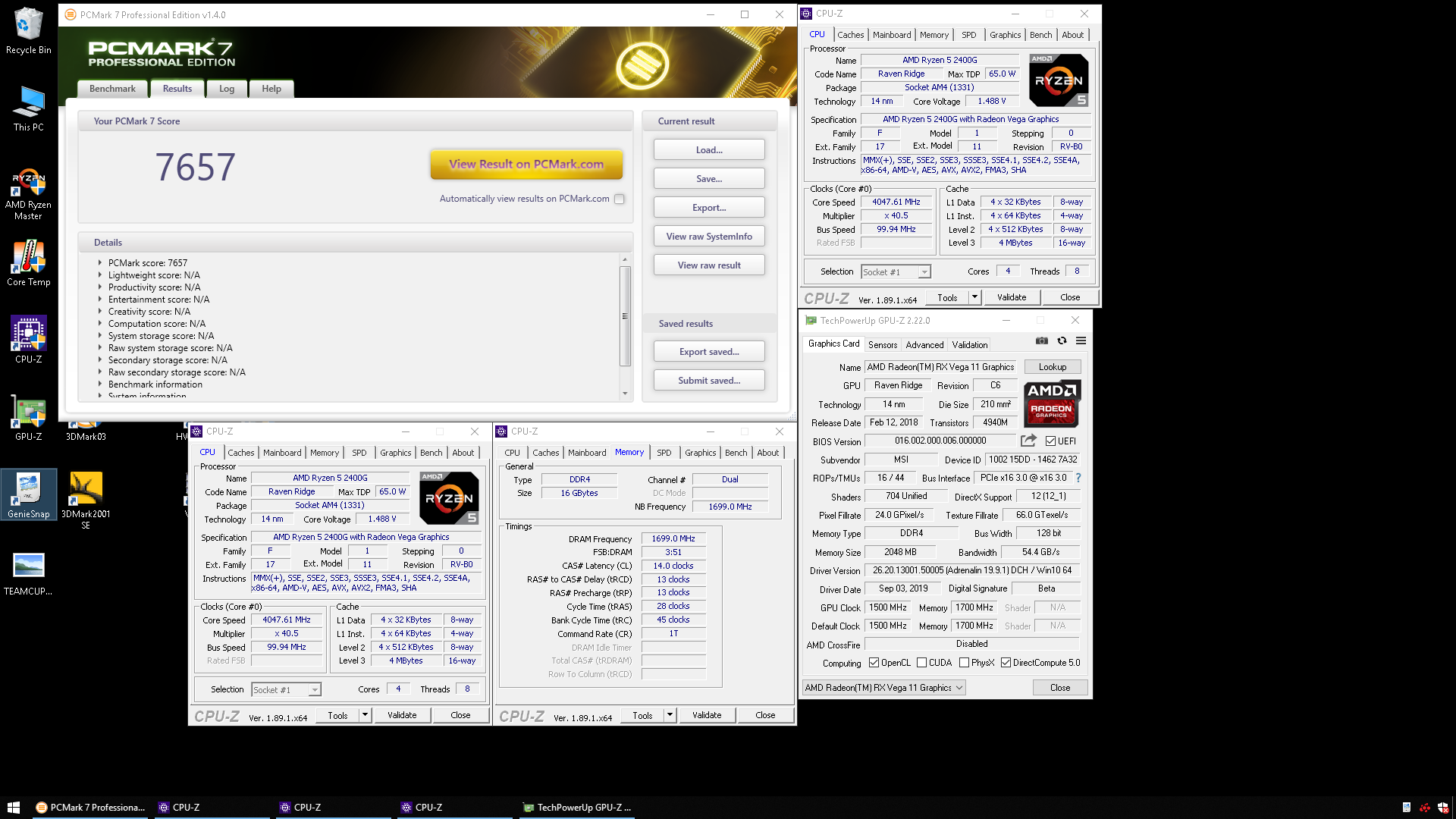The width and height of the screenshot is (1456, 819).
Task: Click the Load... button
Action: tap(709, 150)
